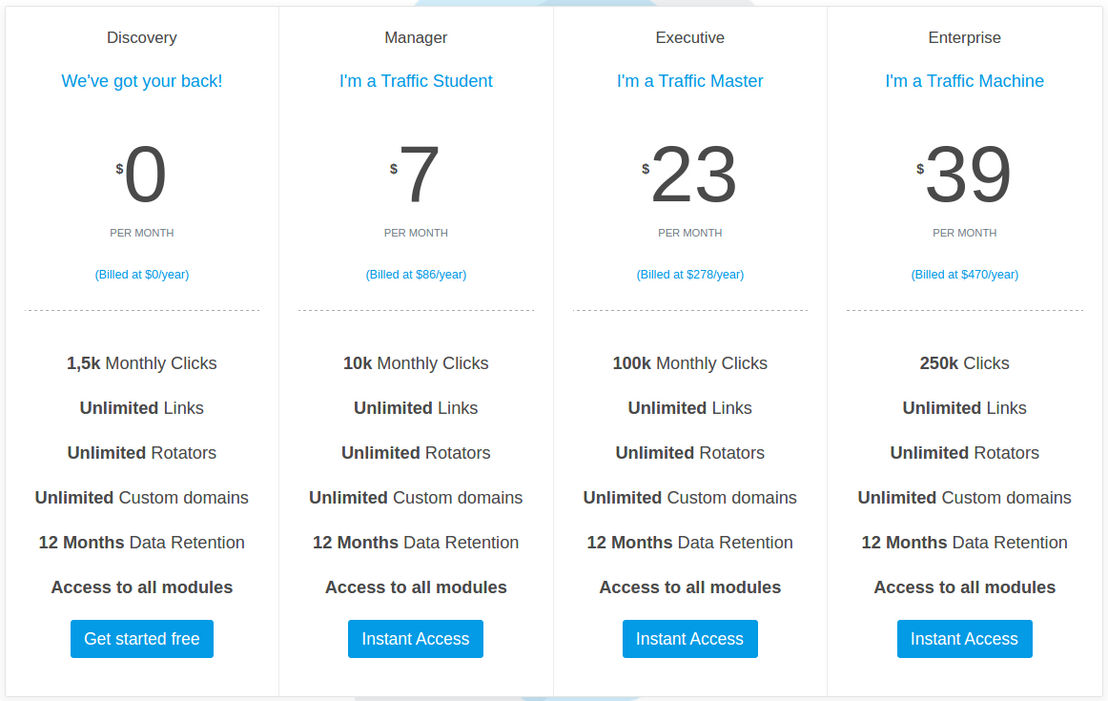The height and width of the screenshot is (701, 1108).
Task: Click '(Billed at $86/year)' text
Action: [416, 274]
